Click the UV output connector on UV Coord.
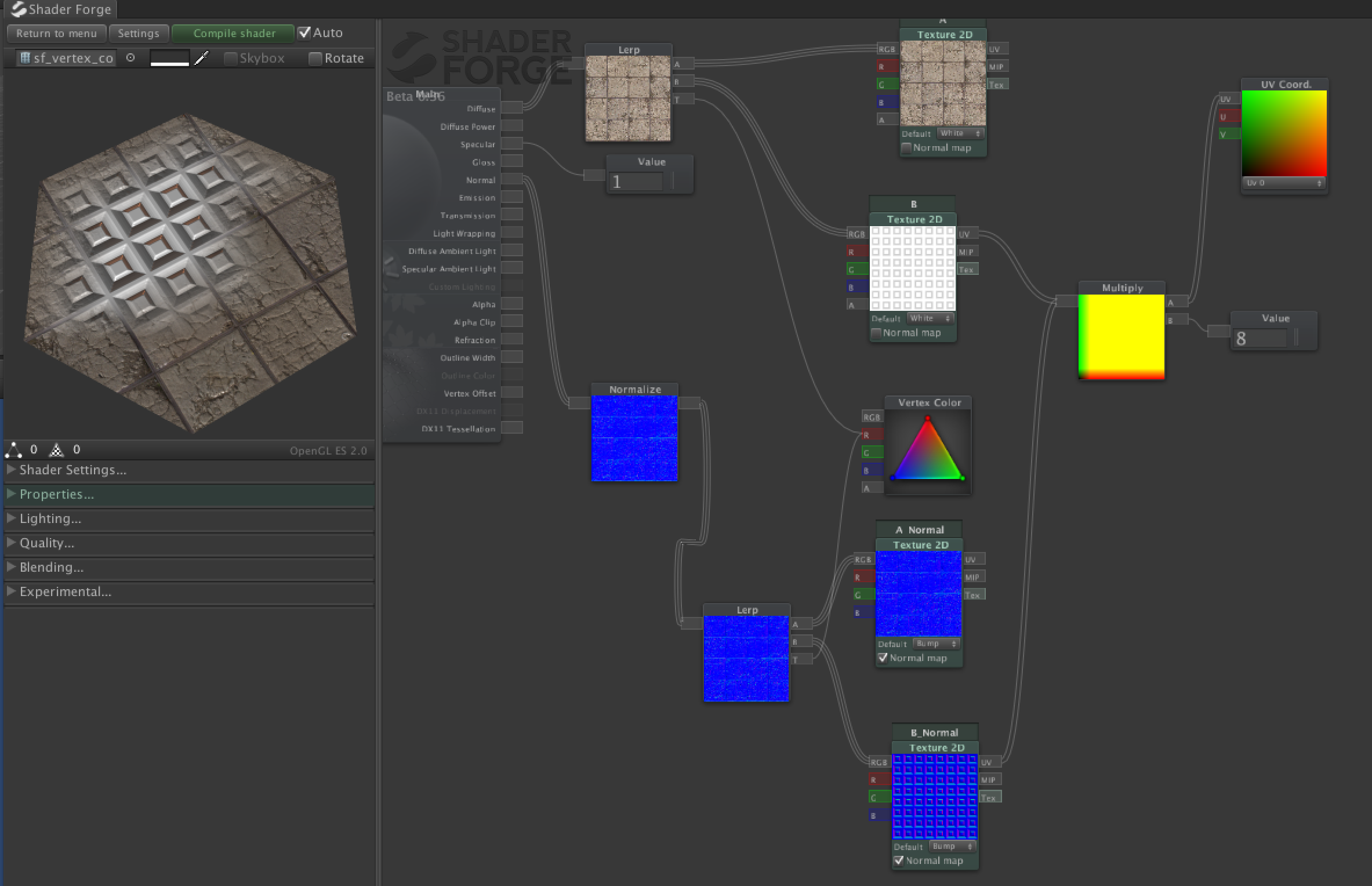Viewport: 1372px width, 886px height. 1229,99
